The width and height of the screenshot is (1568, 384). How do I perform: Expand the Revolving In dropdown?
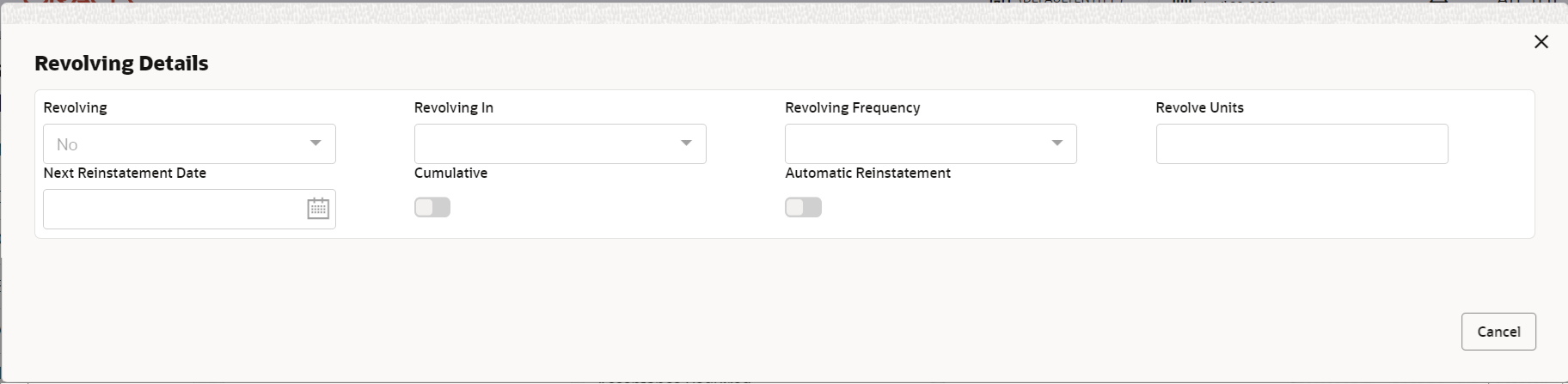click(x=560, y=144)
